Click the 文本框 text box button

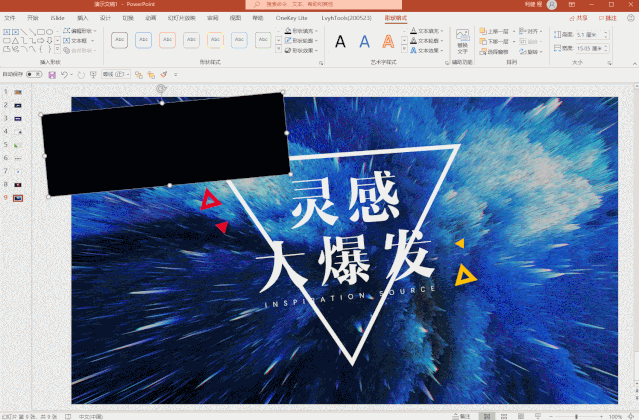(79, 41)
